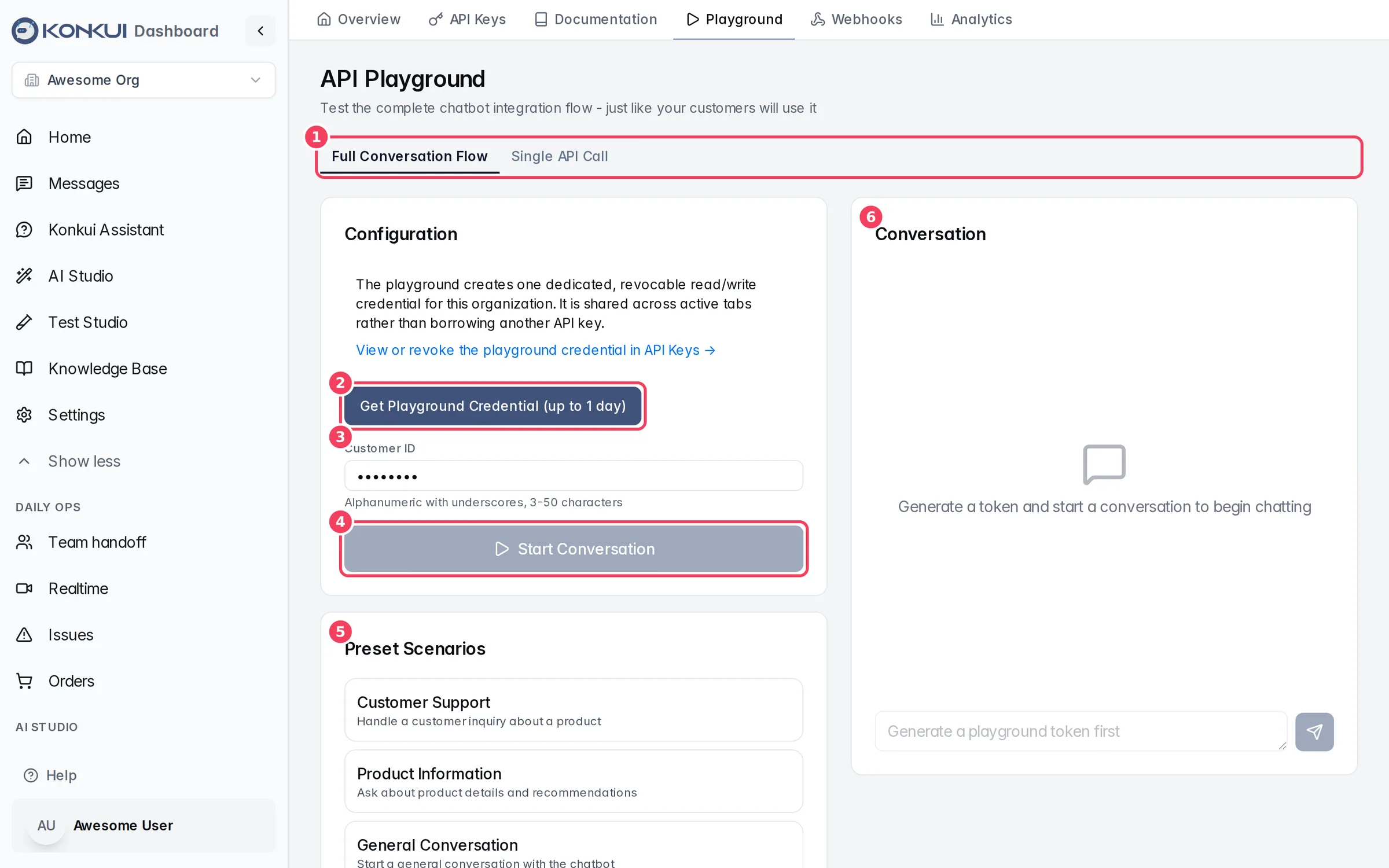Screen dimensions: 1389x868
Task: Click the Orders shopping cart icon
Action: [x=24, y=681]
